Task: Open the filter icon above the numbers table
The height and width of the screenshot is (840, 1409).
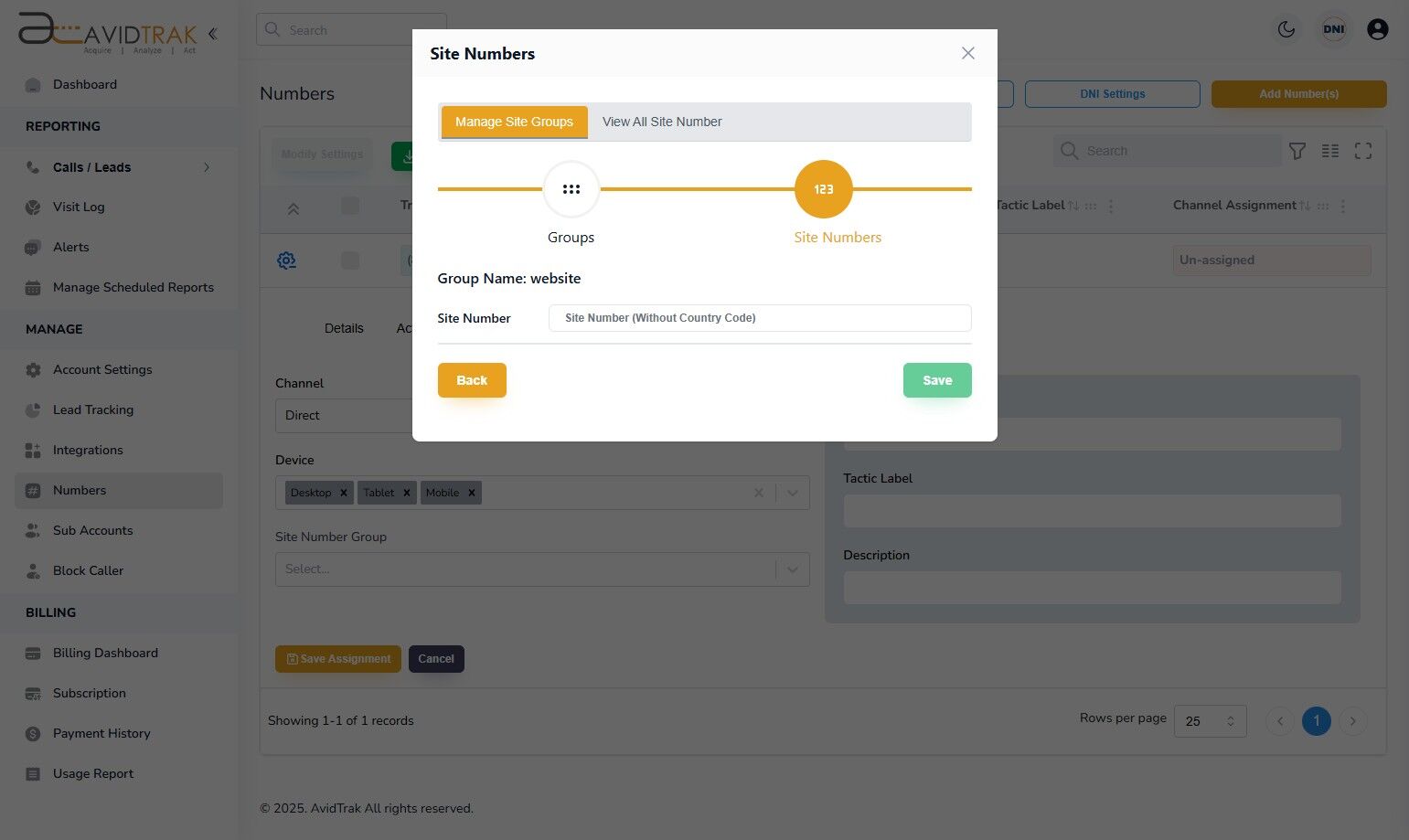Action: (1297, 151)
